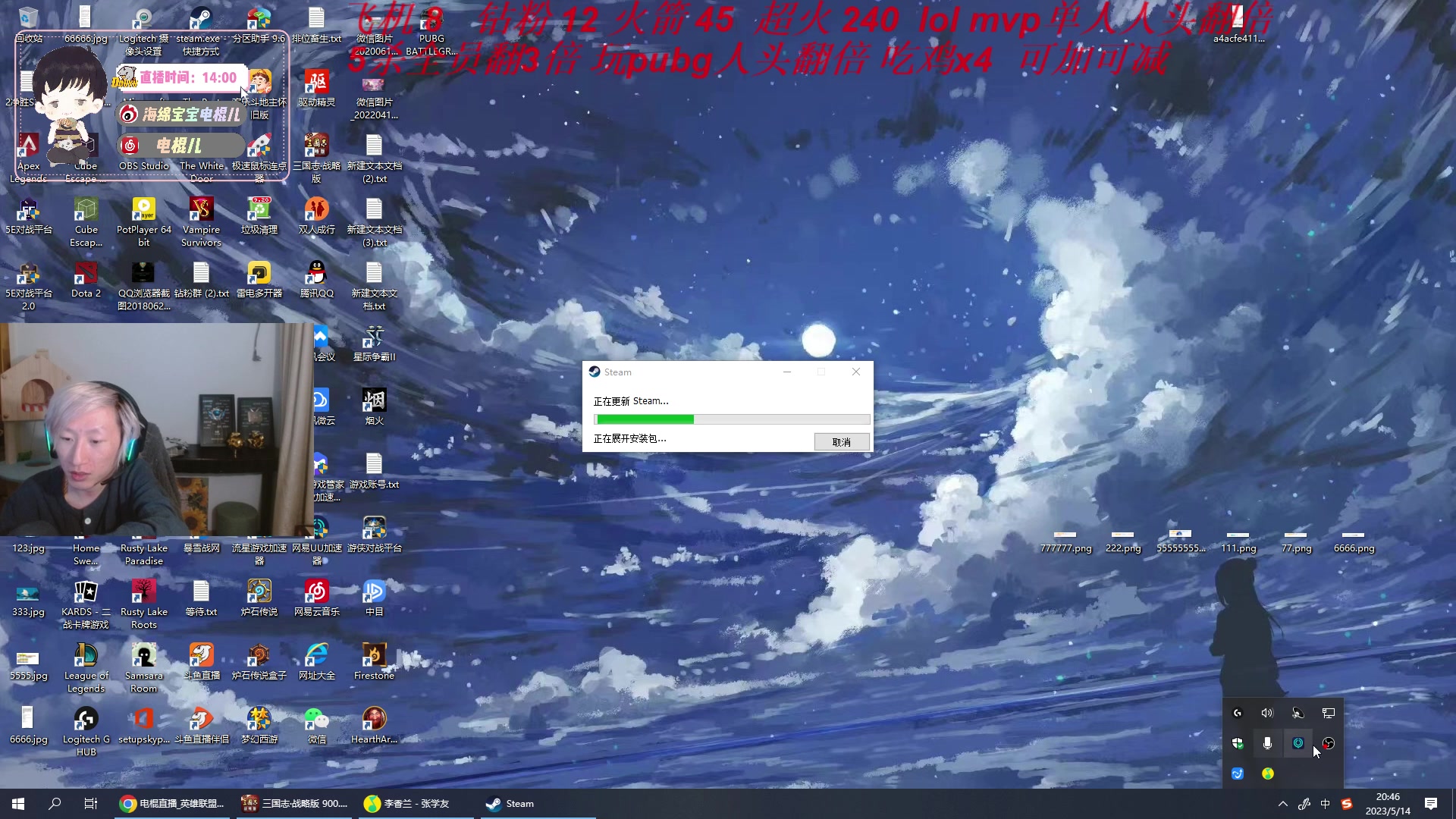Select the 垃圾清理 desktop icon
The height and width of the screenshot is (819, 1456).
point(259,215)
